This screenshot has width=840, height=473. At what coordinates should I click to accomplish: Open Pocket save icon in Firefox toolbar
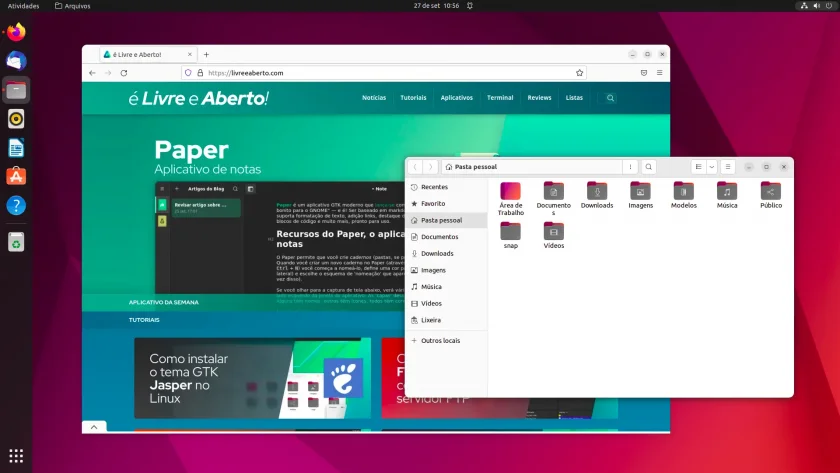(644, 73)
